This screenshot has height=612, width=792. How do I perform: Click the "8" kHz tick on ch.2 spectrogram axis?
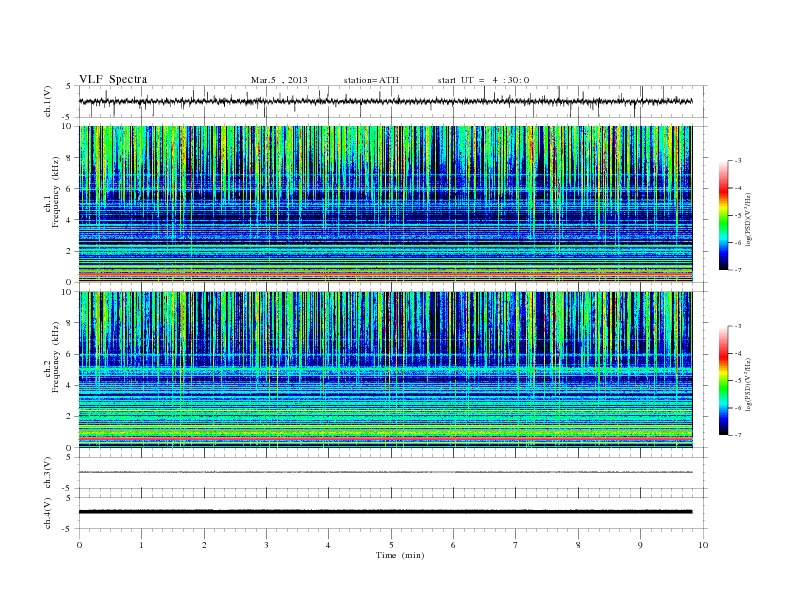point(69,323)
